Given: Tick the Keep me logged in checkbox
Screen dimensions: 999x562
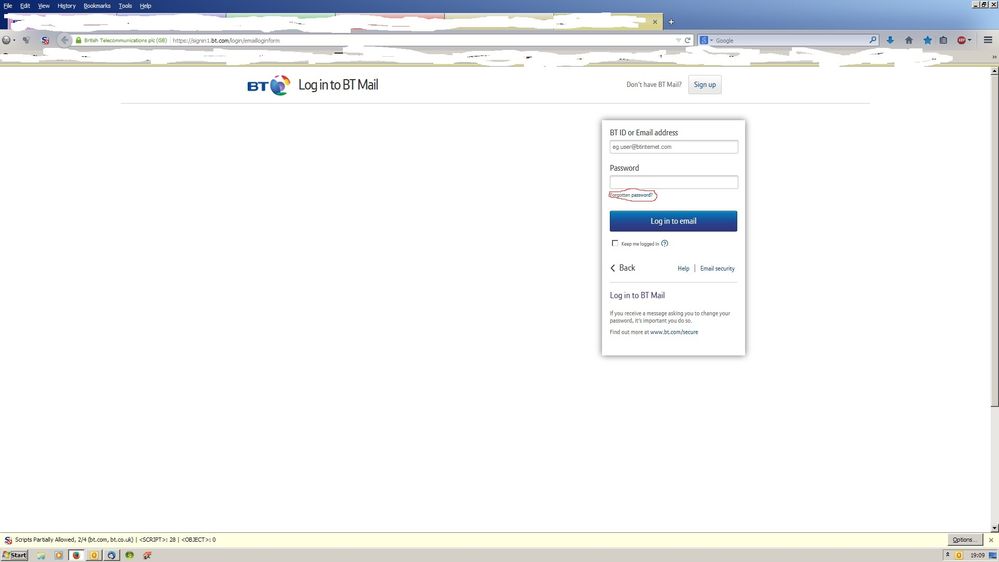Looking at the screenshot, I should (615, 243).
